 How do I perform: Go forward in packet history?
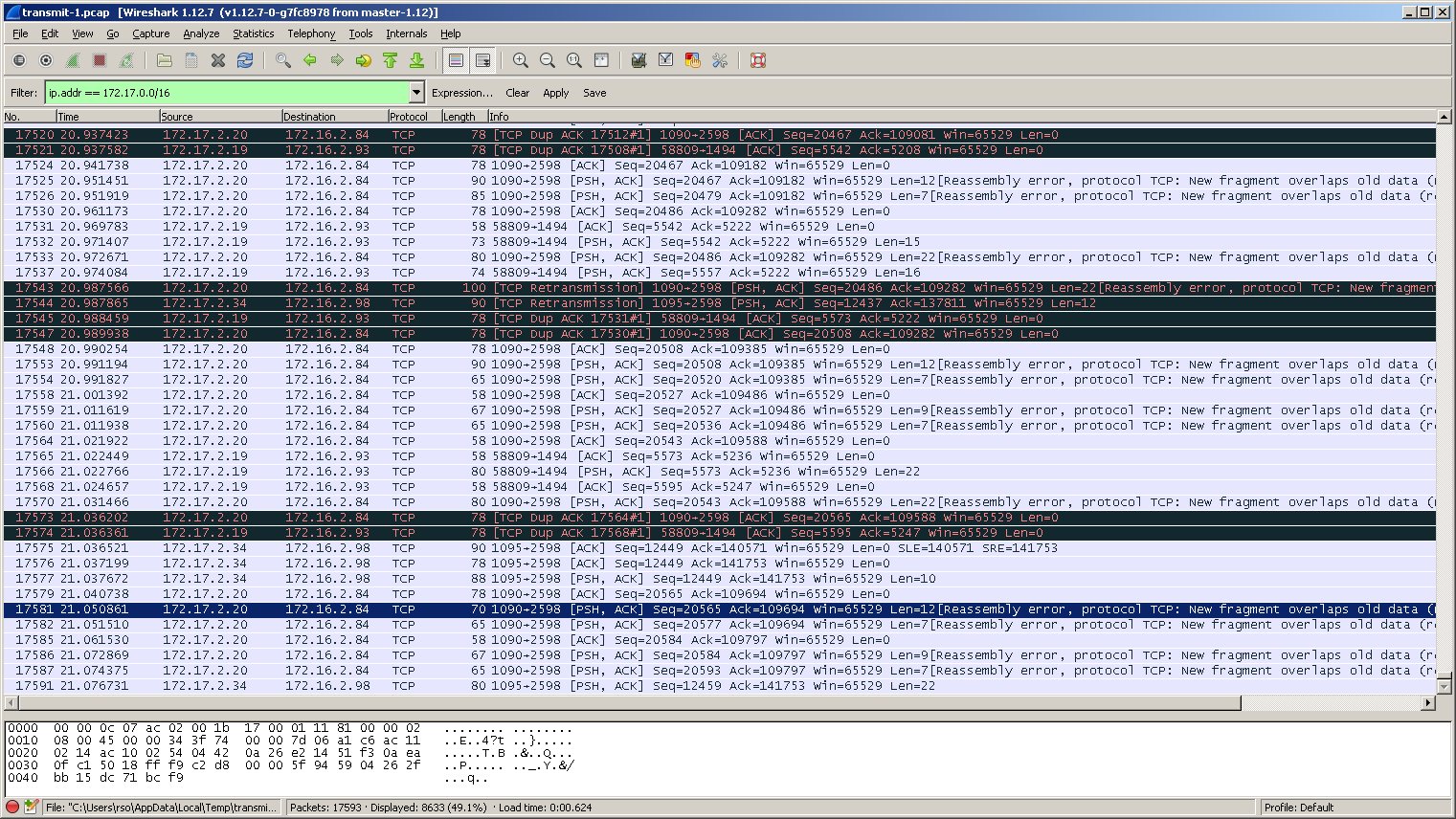[x=337, y=60]
